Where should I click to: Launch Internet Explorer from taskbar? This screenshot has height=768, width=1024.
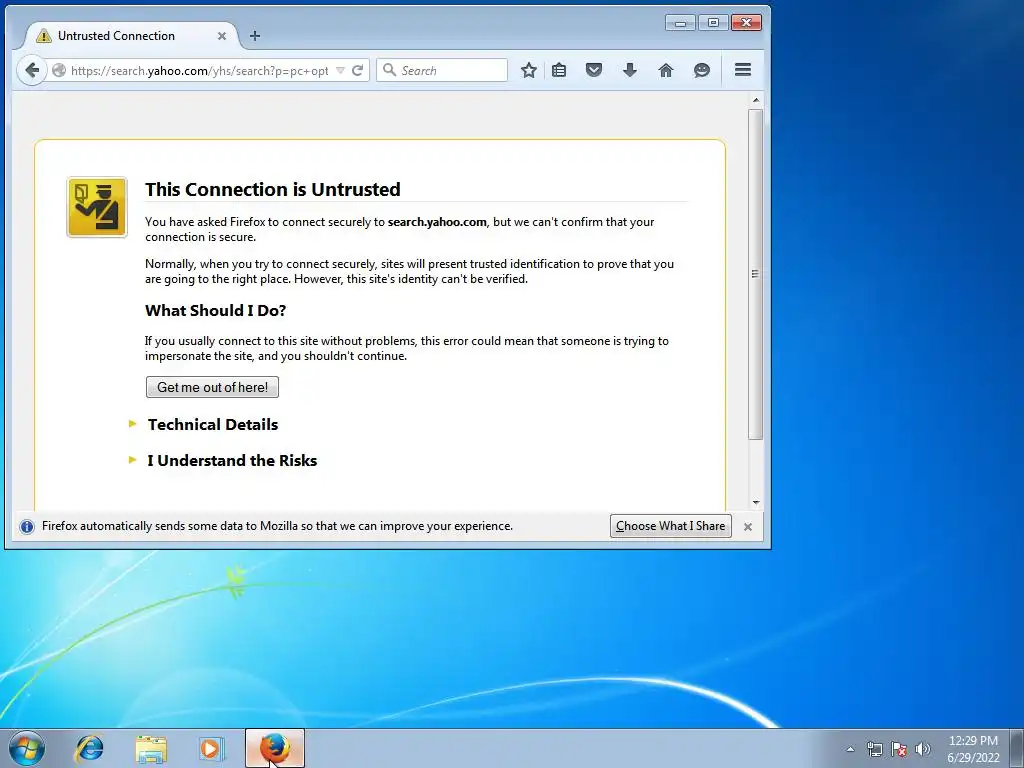[89, 748]
